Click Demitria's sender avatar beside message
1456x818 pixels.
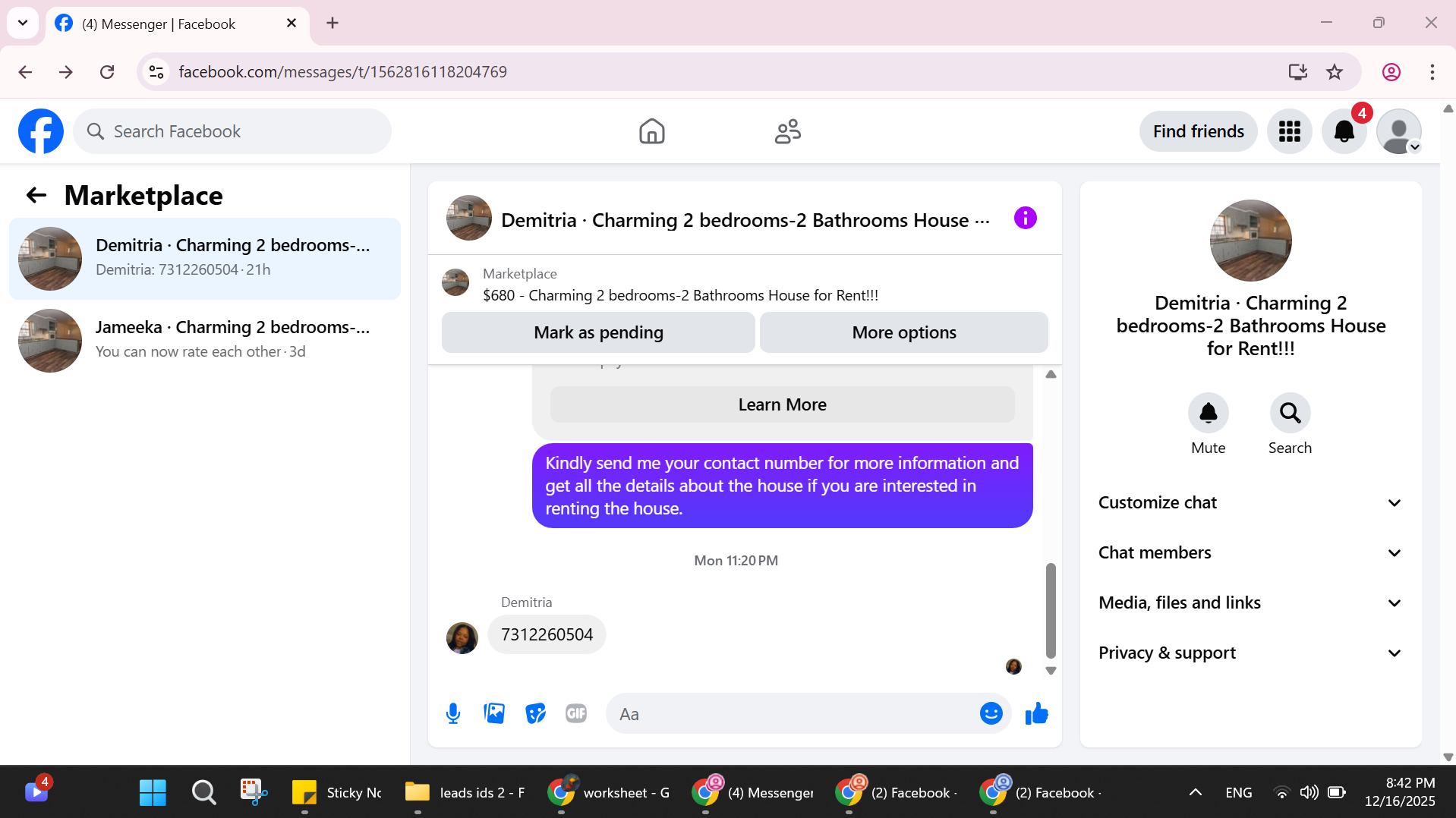coord(462,637)
